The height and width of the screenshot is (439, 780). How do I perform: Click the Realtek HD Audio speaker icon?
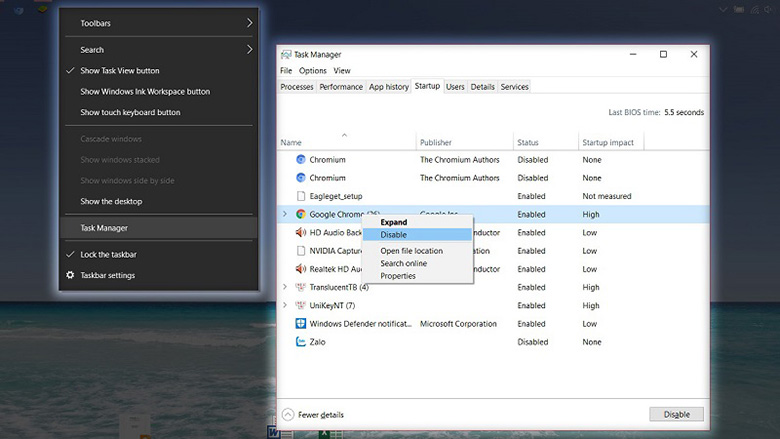pos(300,269)
